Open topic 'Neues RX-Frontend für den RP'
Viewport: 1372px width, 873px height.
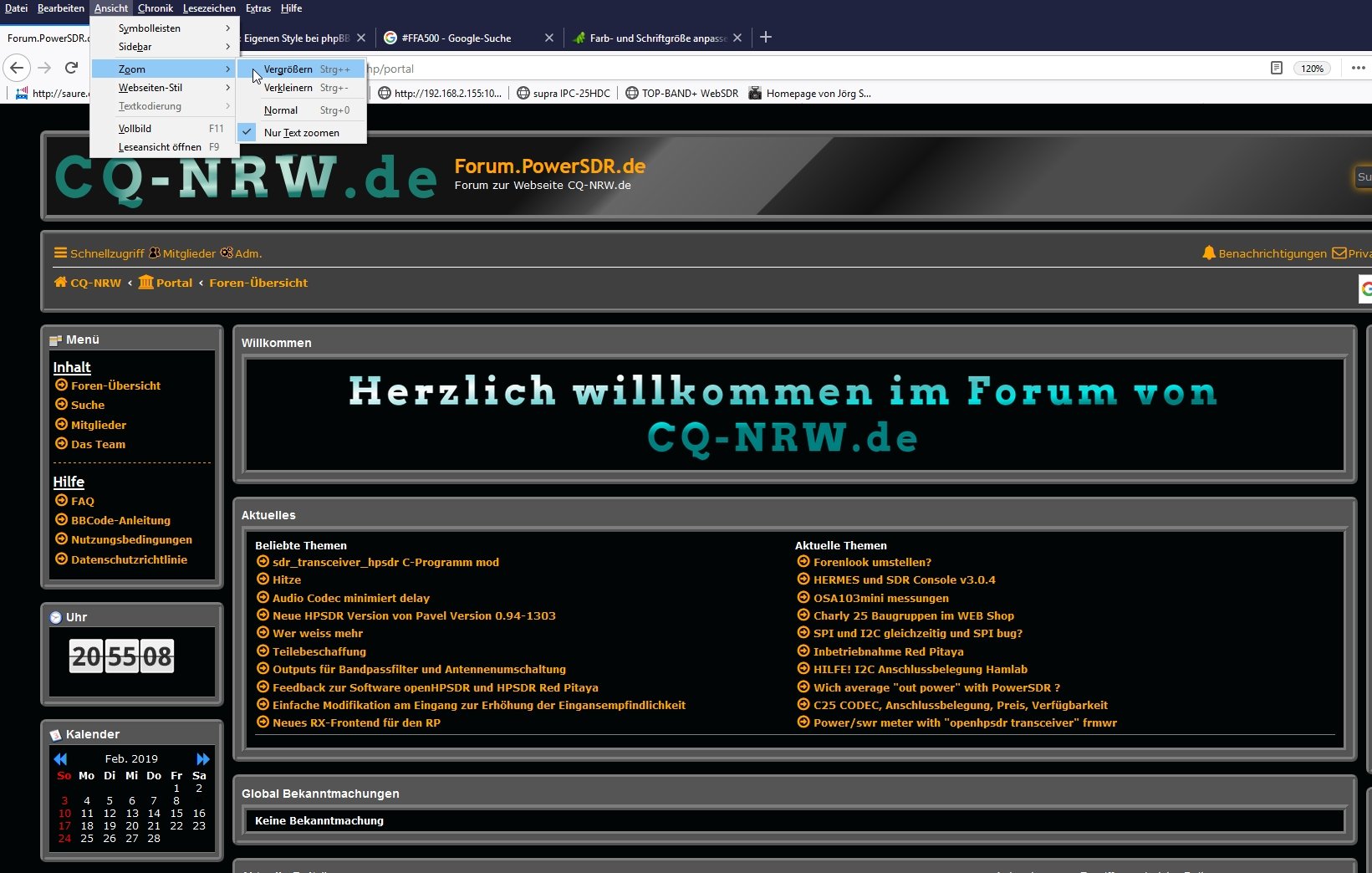(356, 722)
